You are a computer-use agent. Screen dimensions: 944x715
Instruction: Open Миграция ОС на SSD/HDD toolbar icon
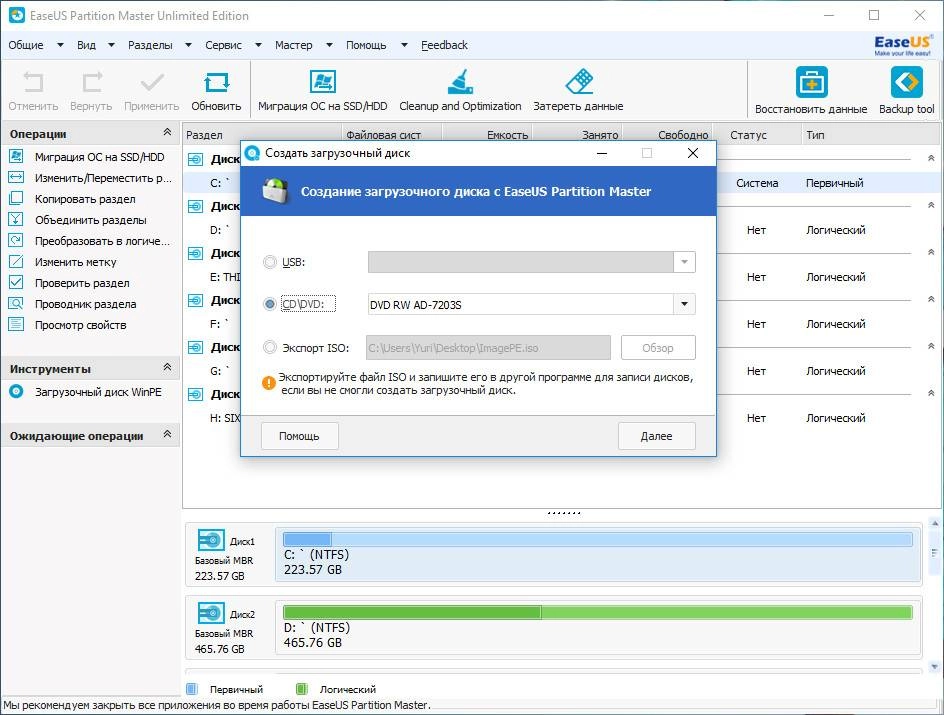323,82
